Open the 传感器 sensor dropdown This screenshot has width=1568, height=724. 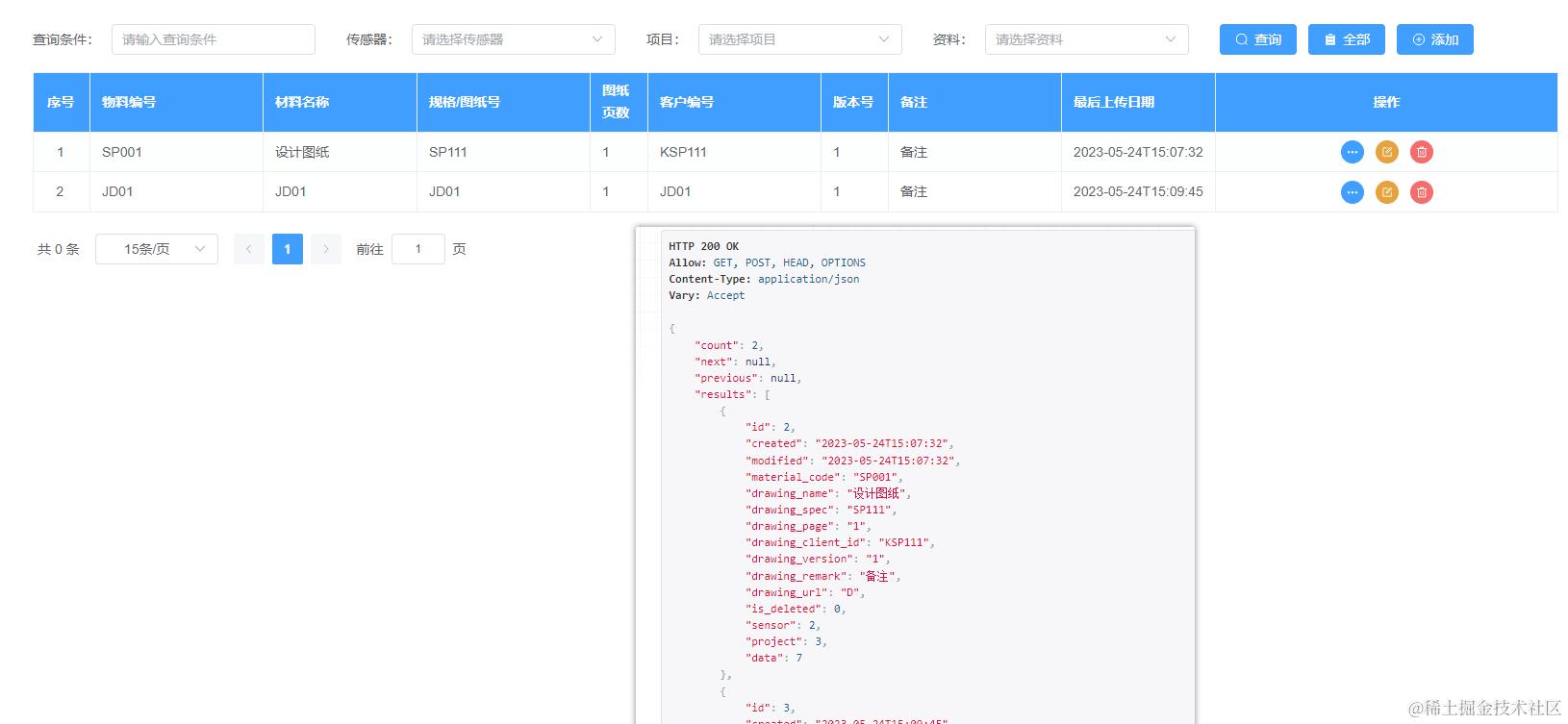click(x=514, y=39)
